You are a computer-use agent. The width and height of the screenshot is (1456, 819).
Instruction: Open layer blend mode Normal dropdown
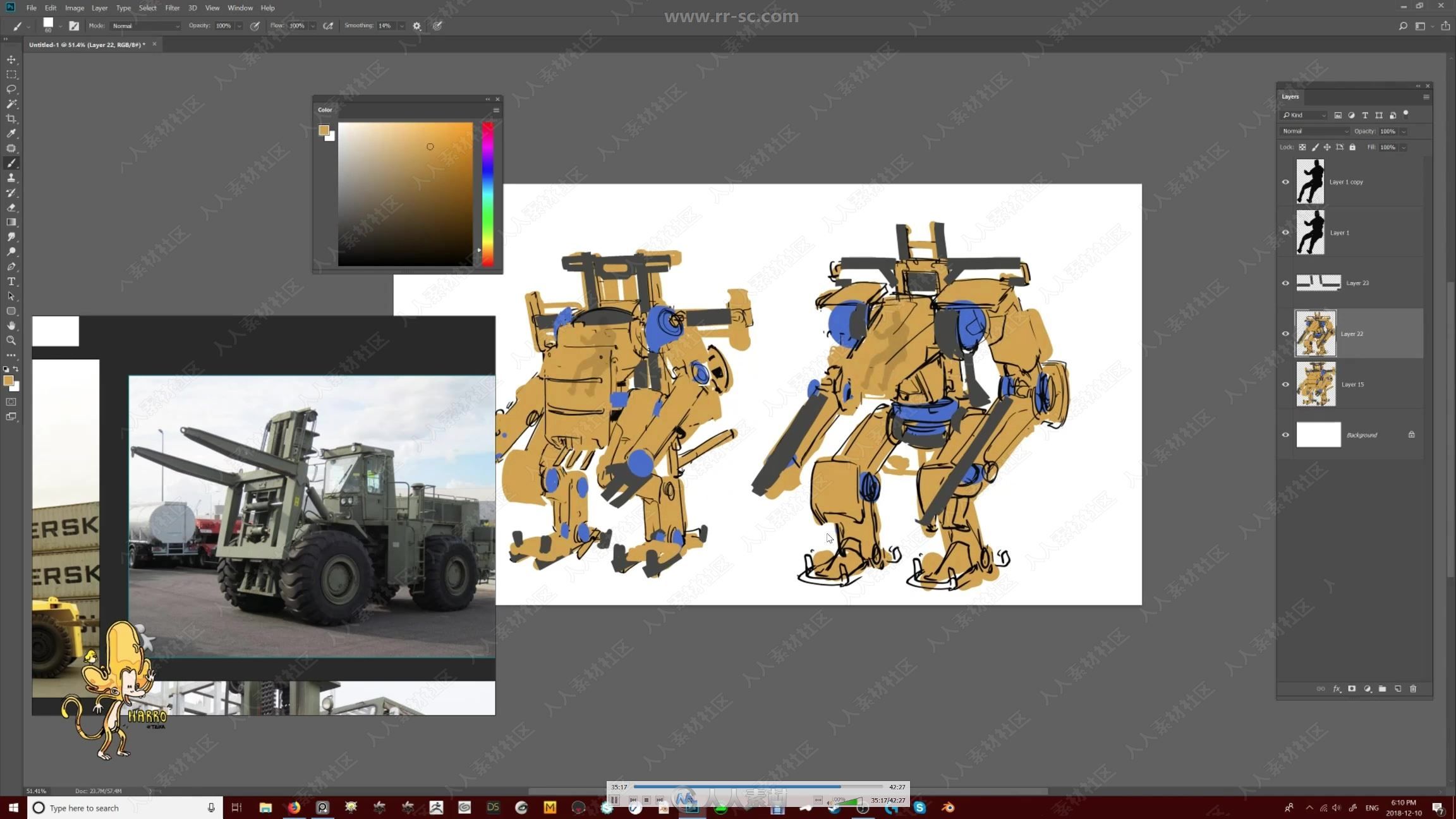click(x=1314, y=131)
